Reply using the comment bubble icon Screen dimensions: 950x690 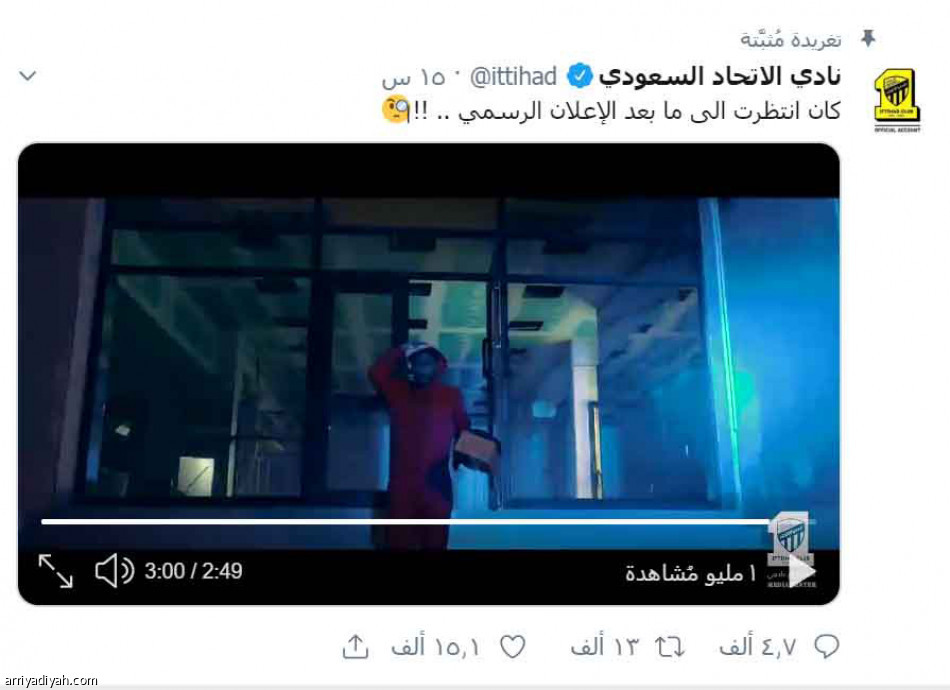[x=826, y=647]
